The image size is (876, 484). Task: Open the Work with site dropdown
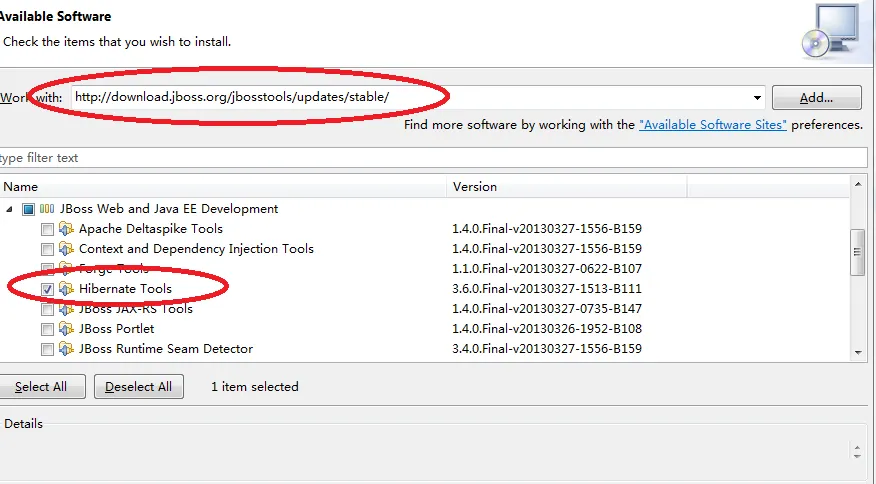click(757, 98)
